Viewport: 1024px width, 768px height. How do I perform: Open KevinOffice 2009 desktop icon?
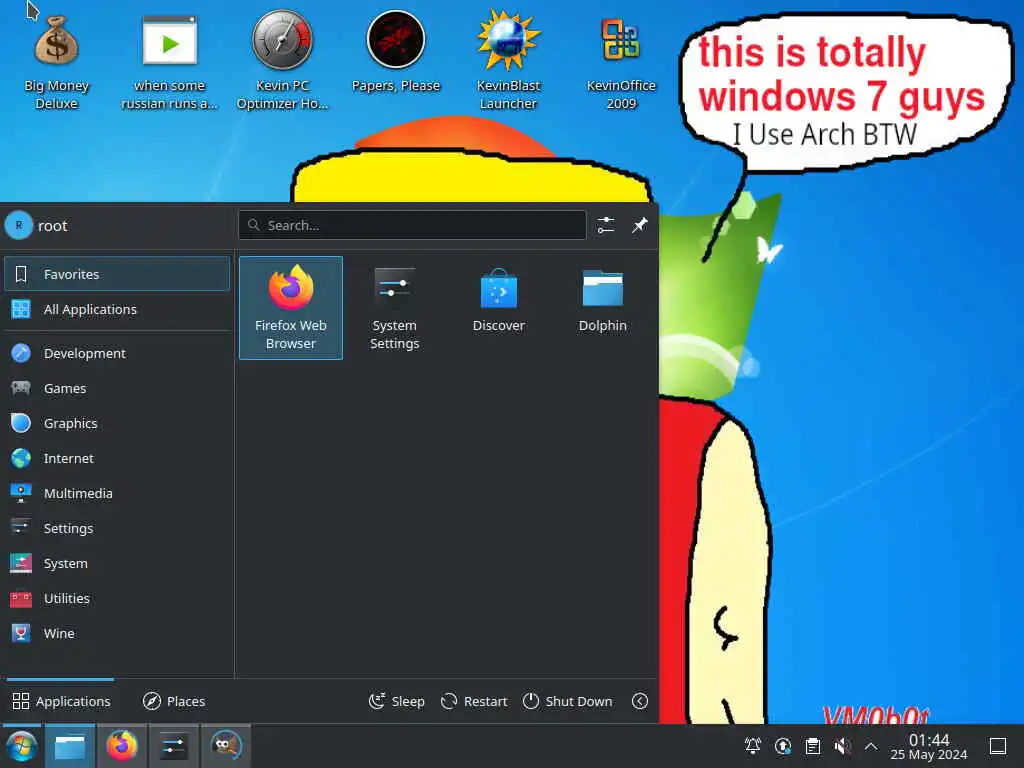[x=620, y=62]
